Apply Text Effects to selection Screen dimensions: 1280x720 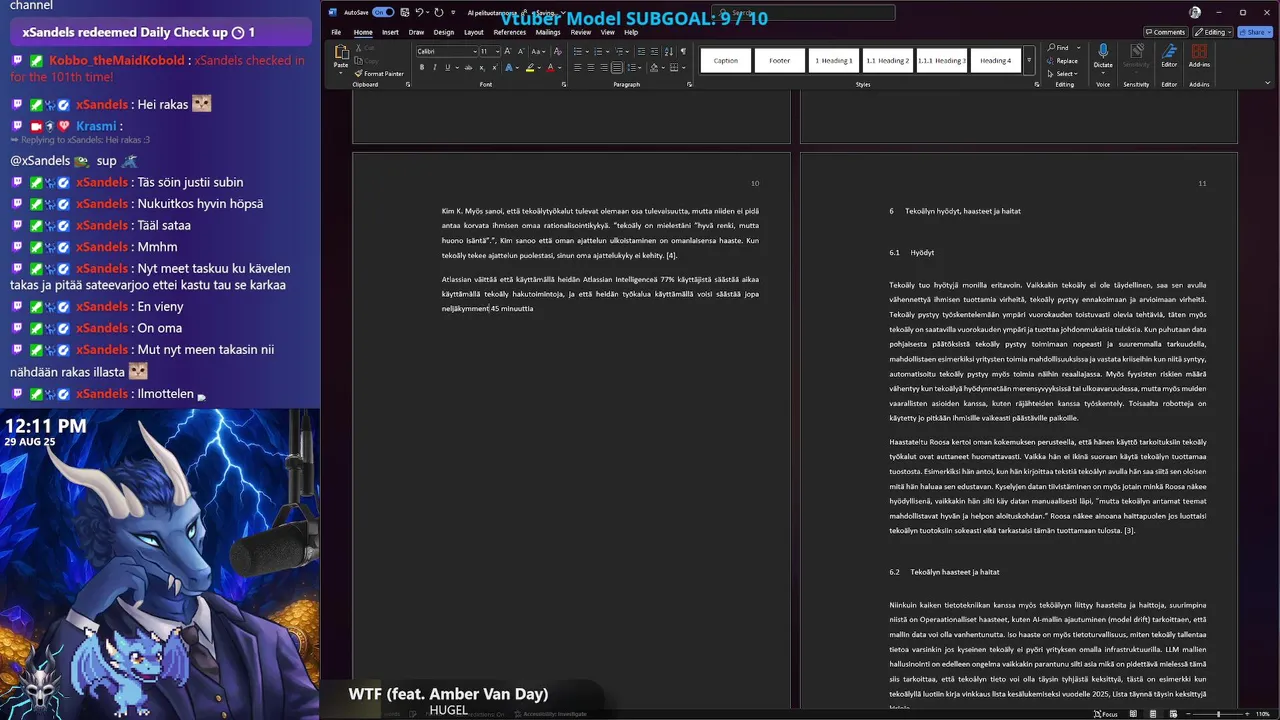tap(509, 67)
